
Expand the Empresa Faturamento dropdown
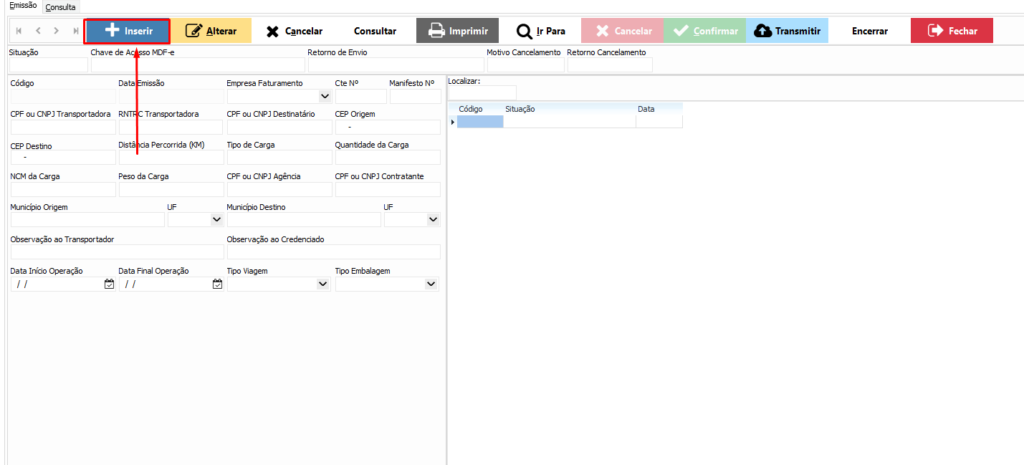pos(324,97)
